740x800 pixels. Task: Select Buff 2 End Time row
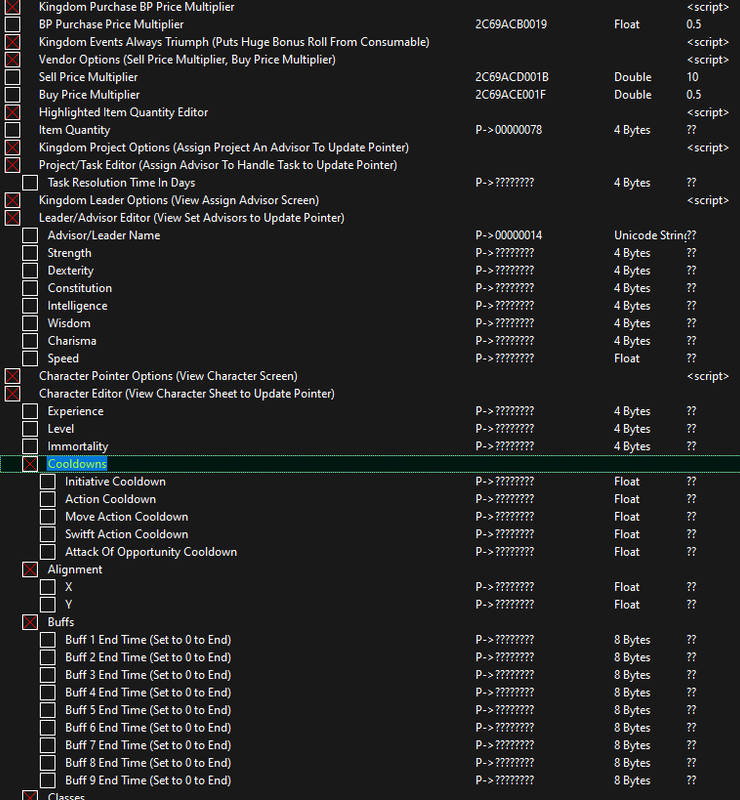pos(370,657)
